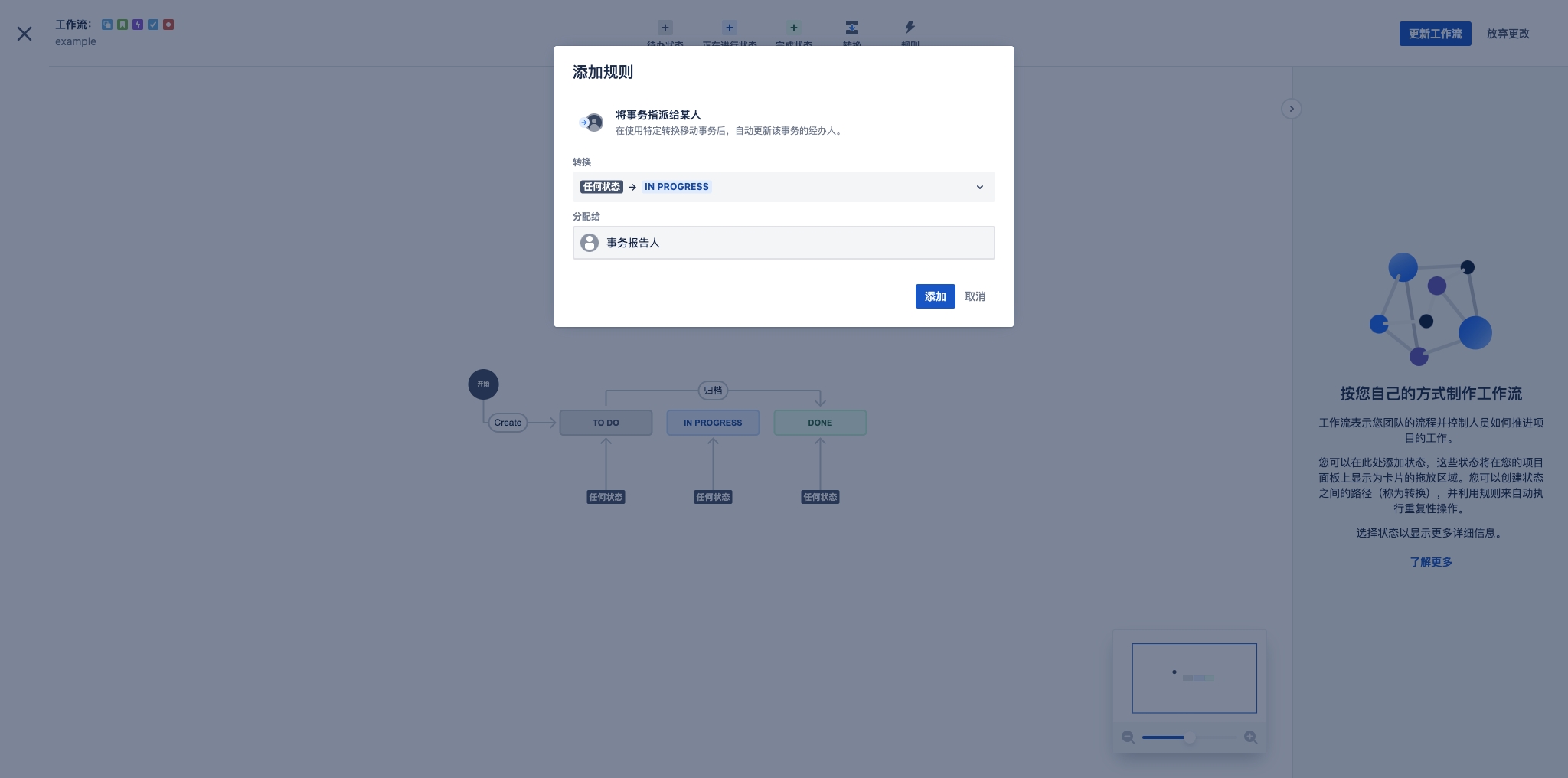Select the 归档 transition label
The image size is (1568, 778).
coord(713,391)
